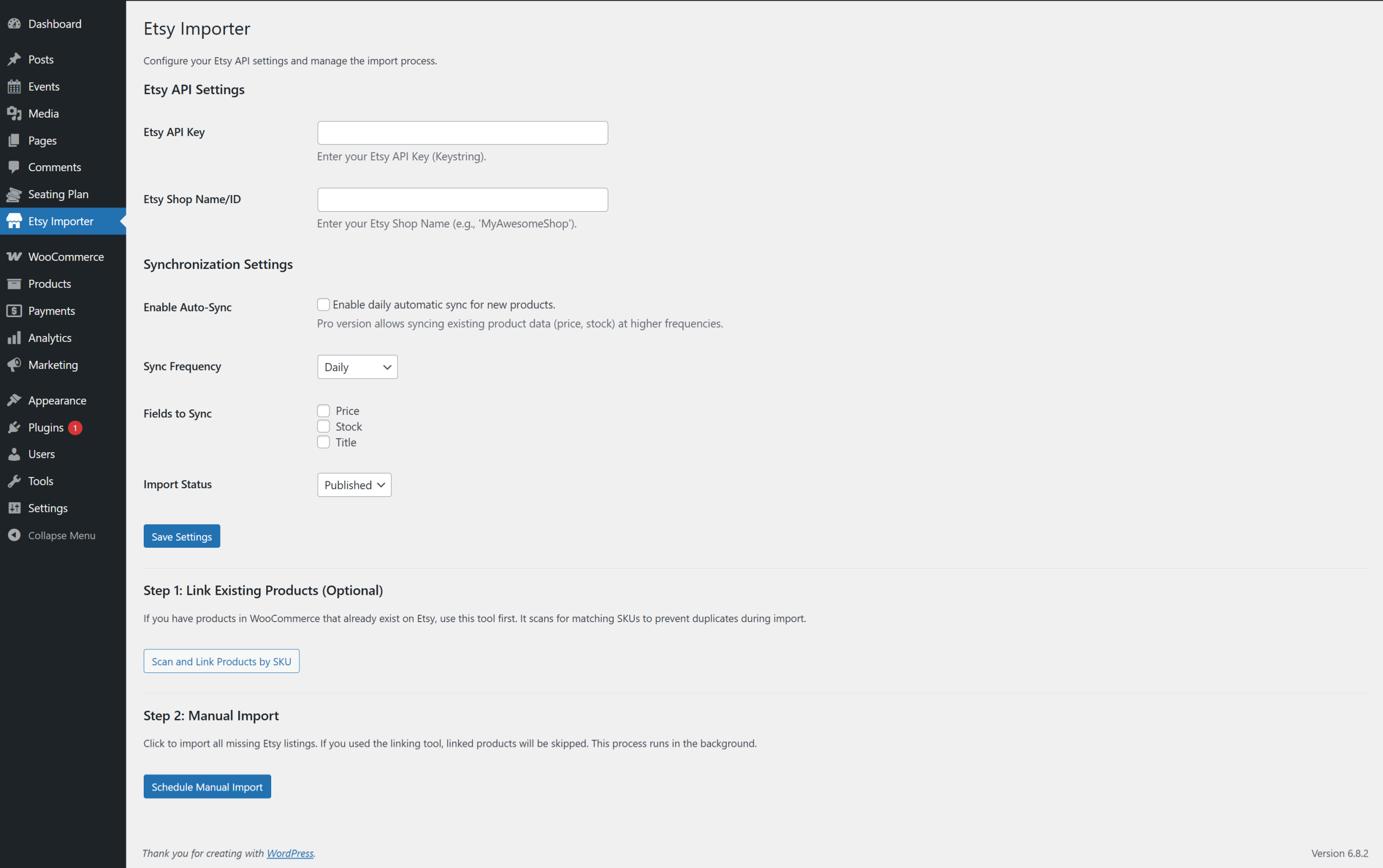Click the WooCommerce logo icon

(15, 257)
